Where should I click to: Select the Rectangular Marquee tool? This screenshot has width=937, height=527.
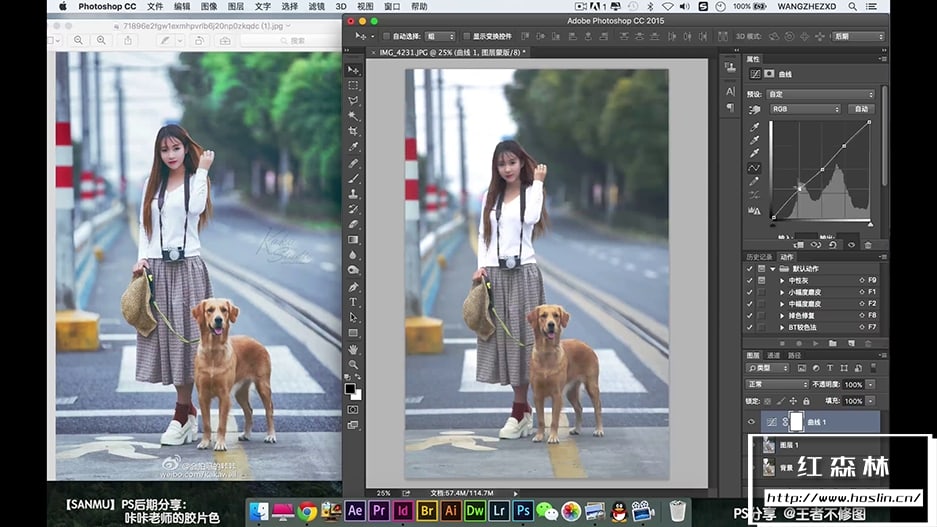(353, 85)
